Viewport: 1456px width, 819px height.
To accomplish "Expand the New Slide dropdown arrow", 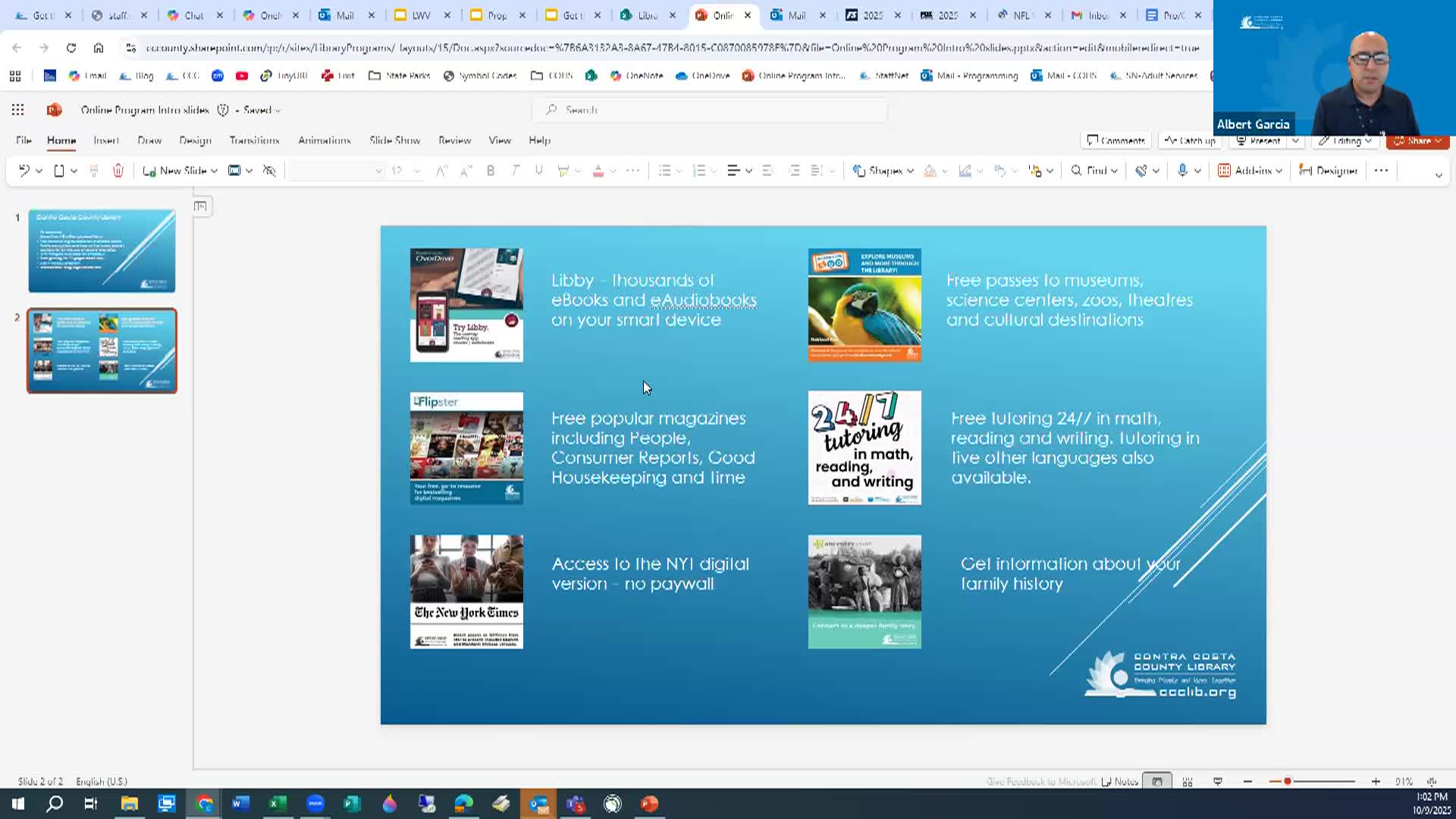I will (x=215, y=171).
